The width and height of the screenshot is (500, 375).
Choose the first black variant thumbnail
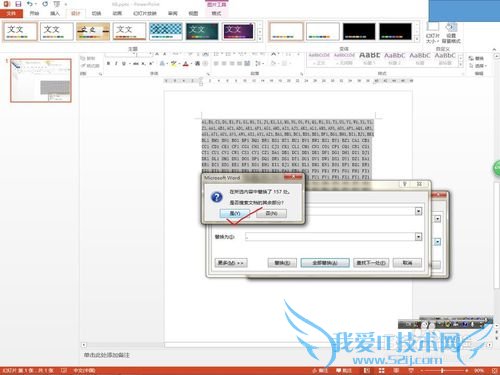[359, 31]
